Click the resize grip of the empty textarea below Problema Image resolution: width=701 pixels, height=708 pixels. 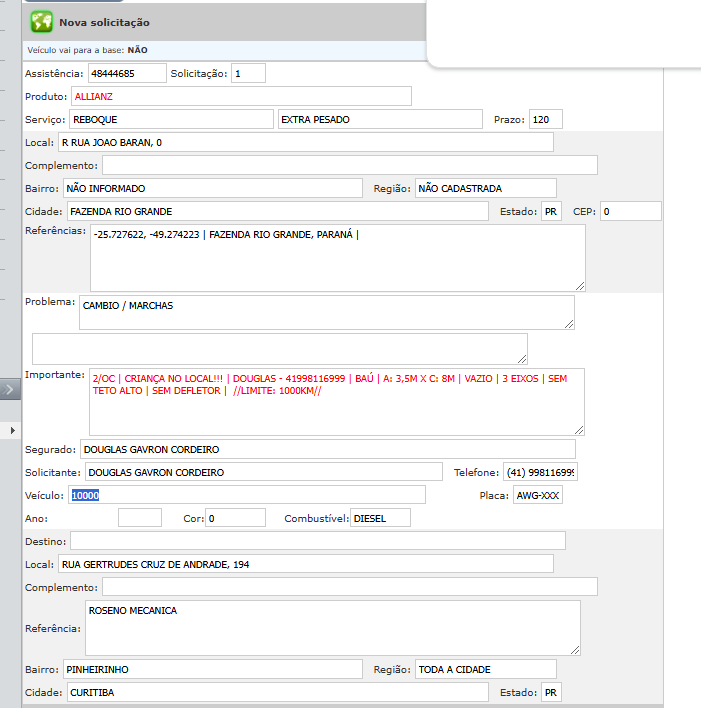pyautogui.click(x=521, y=358)
